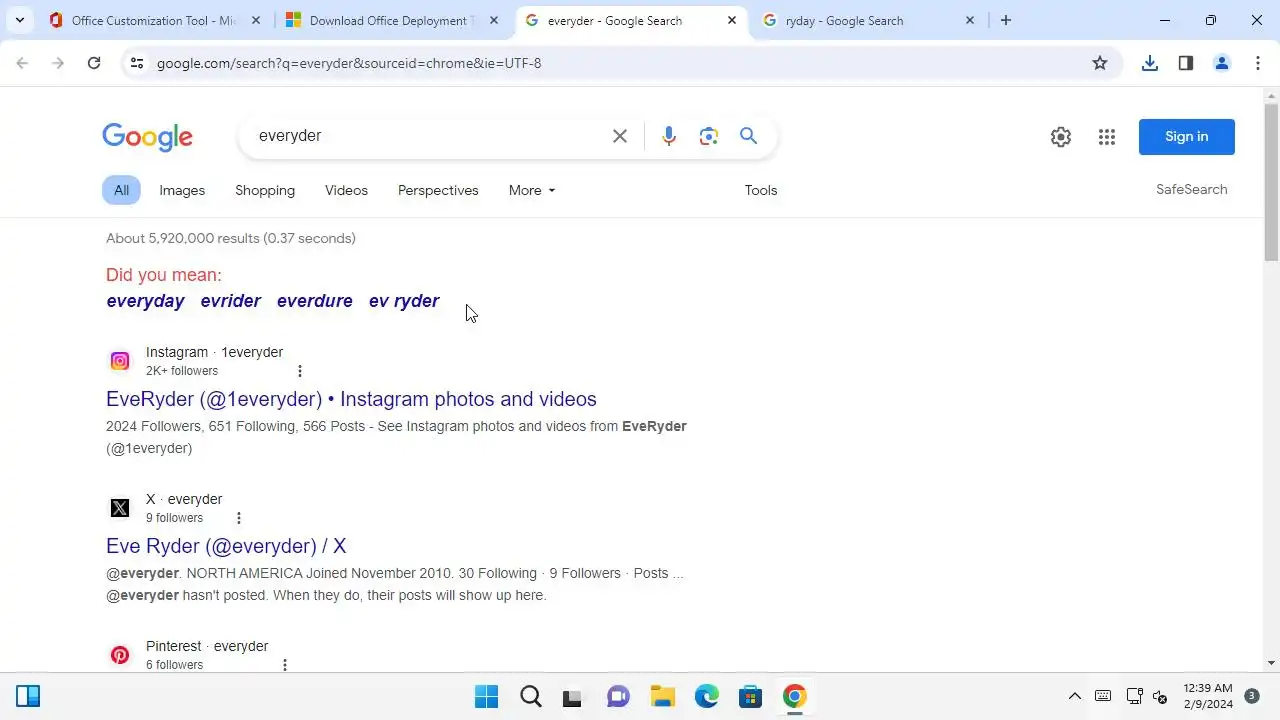
Task: Open more options for X result
Action: [238, 518]
